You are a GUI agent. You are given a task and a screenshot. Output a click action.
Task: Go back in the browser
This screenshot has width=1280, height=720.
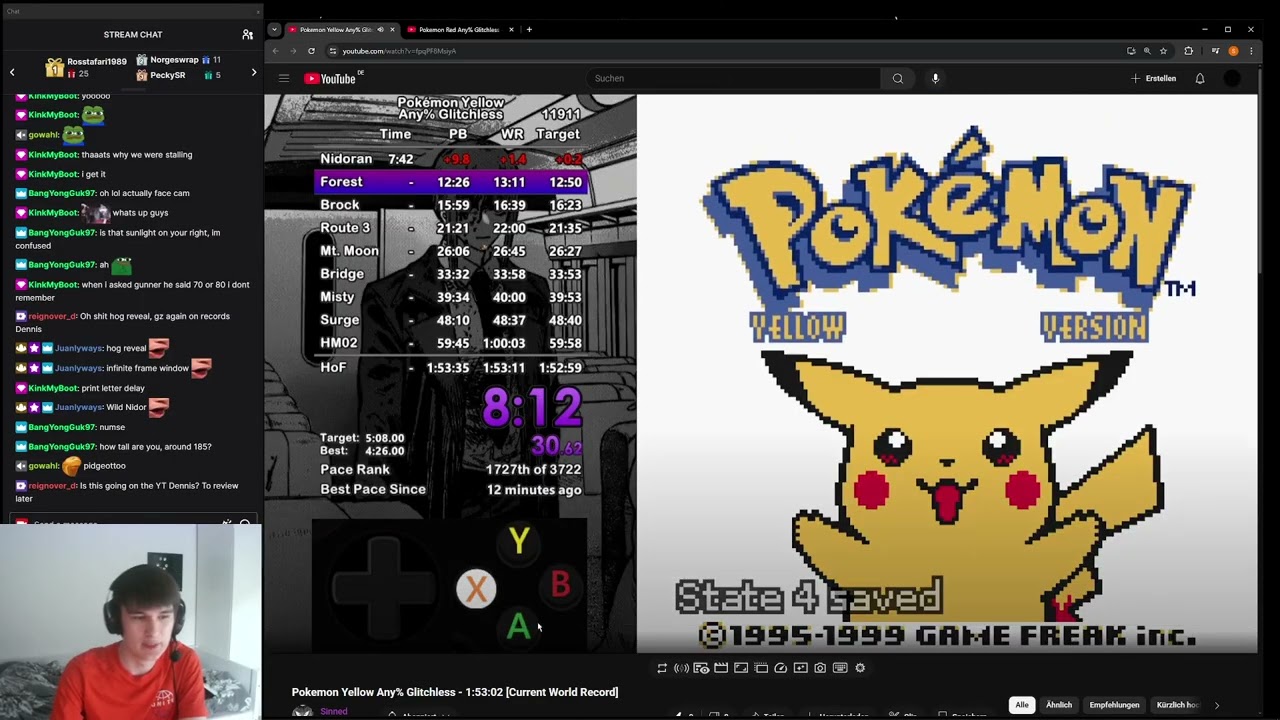pos(276,51)
